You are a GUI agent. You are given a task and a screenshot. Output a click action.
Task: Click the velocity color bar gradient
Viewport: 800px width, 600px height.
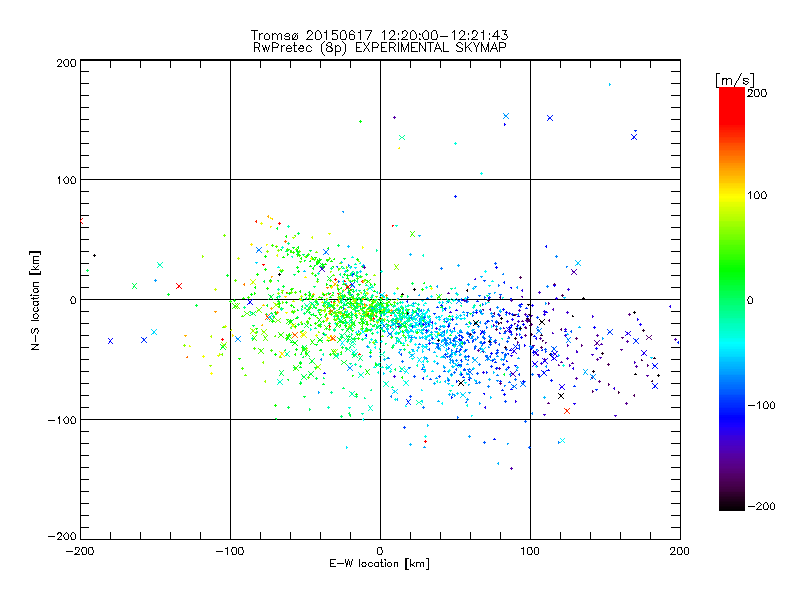(732, 299)
